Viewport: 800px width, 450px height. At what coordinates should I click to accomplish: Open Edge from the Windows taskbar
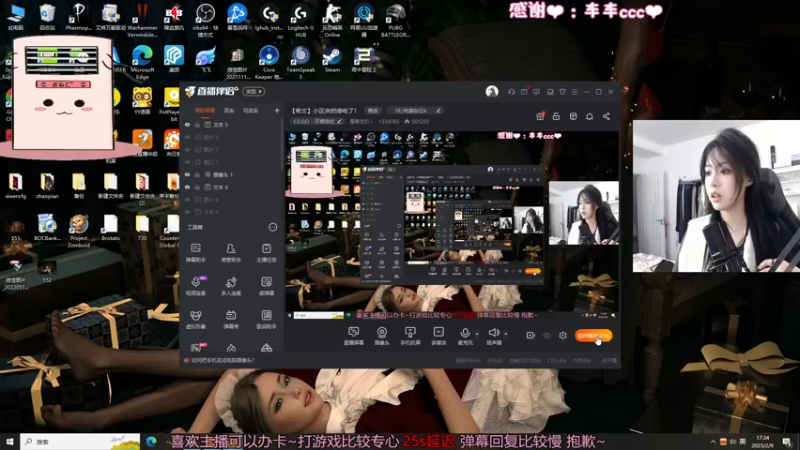click(151, 441)
